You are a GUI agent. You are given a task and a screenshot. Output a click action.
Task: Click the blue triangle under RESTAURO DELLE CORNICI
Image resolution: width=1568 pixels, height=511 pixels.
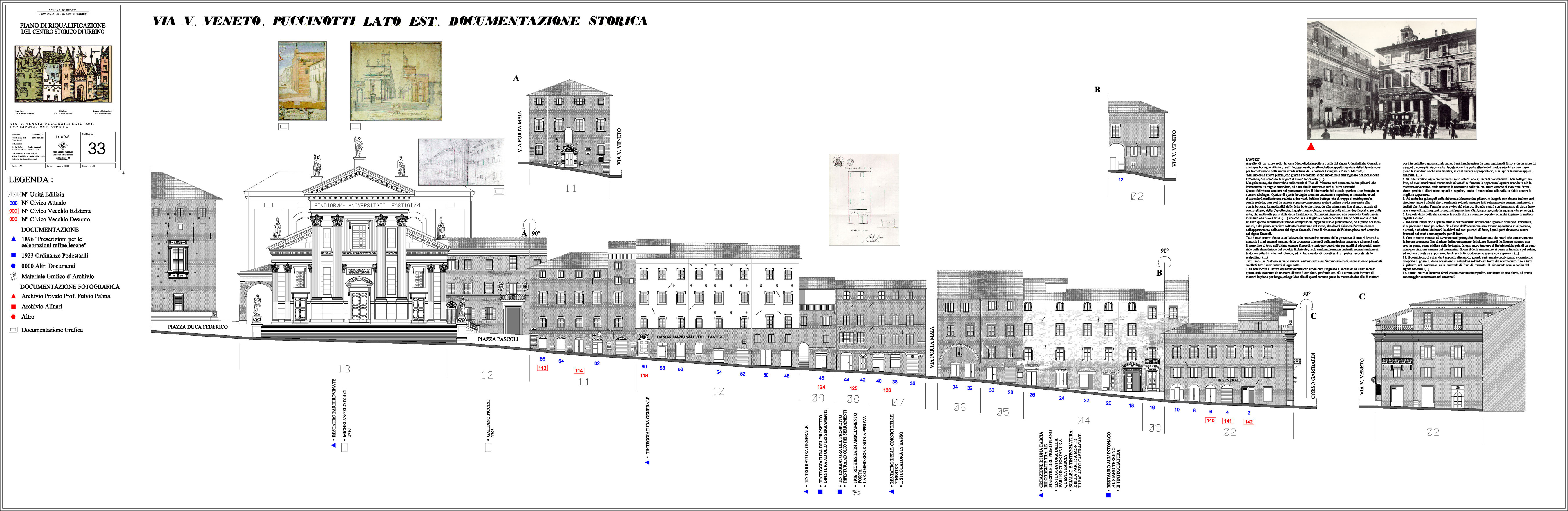point(892,492)
